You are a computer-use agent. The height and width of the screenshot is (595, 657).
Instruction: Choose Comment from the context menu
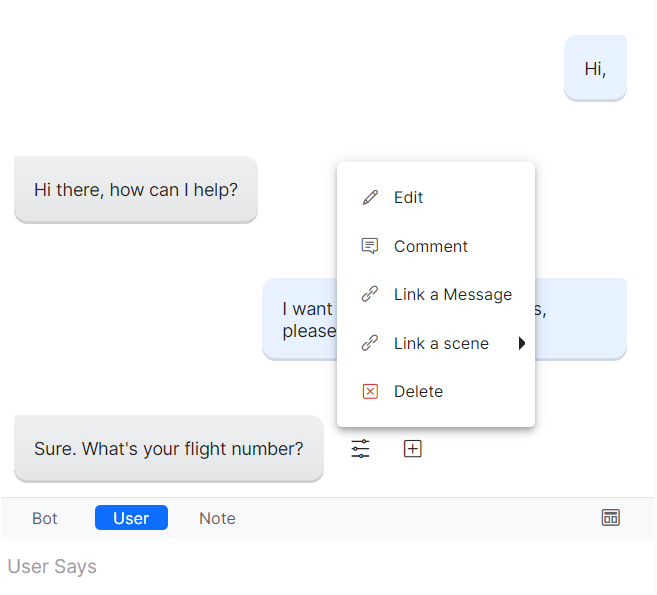(430, 246)
